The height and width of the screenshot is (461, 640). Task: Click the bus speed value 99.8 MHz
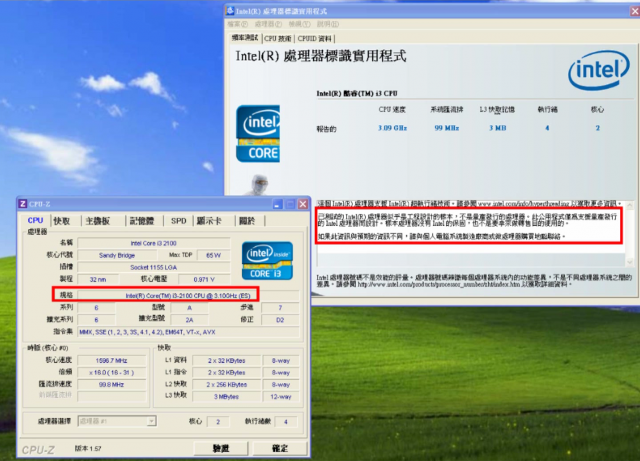click(111, 385)
